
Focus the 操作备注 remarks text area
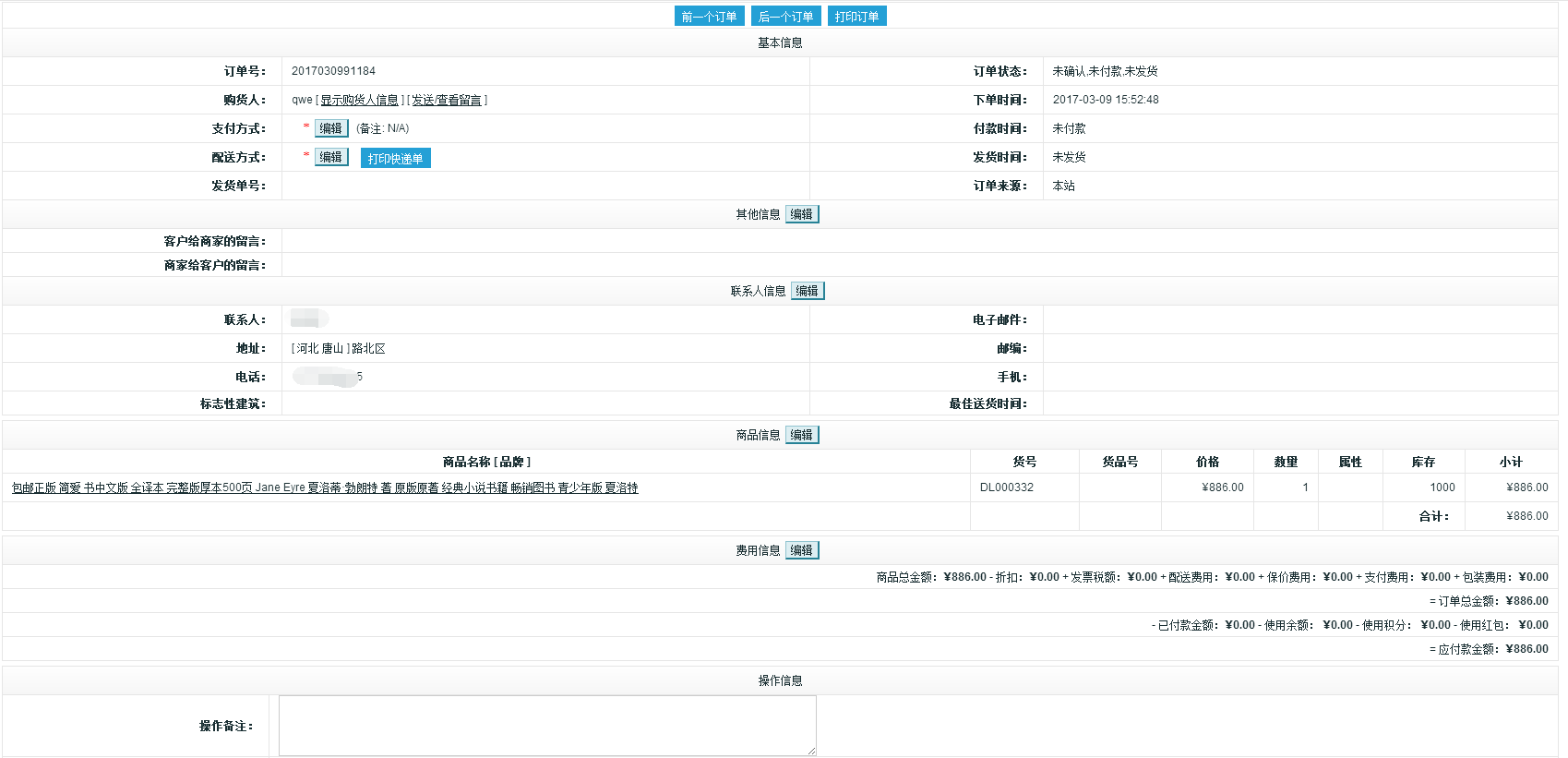(547, 725)
